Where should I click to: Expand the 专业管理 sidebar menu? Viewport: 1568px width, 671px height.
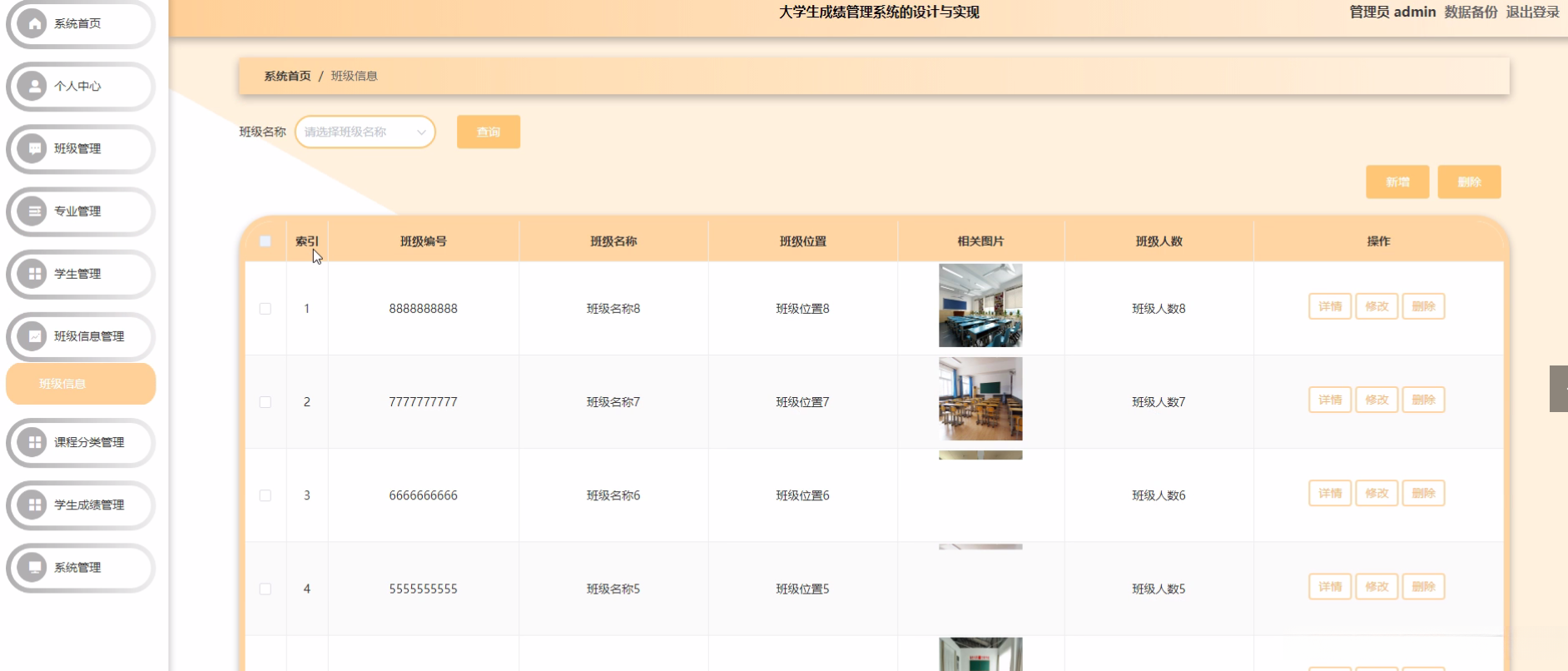pyautogui.click(x=81, y=211)
